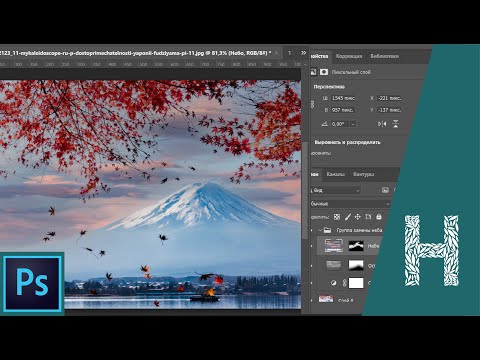
Task: Select the white-to-black gradient mask thumbnail
Action: [x=356, y=265]
